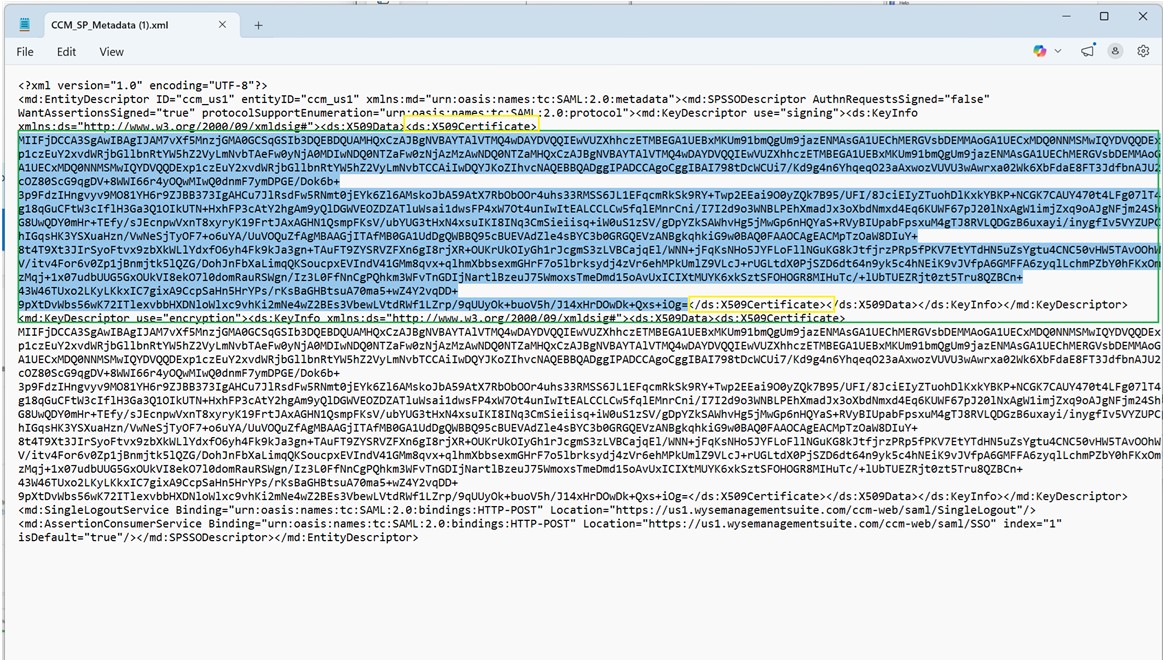
Task: Open the account profile icon
Action: tap(1115, 51)
